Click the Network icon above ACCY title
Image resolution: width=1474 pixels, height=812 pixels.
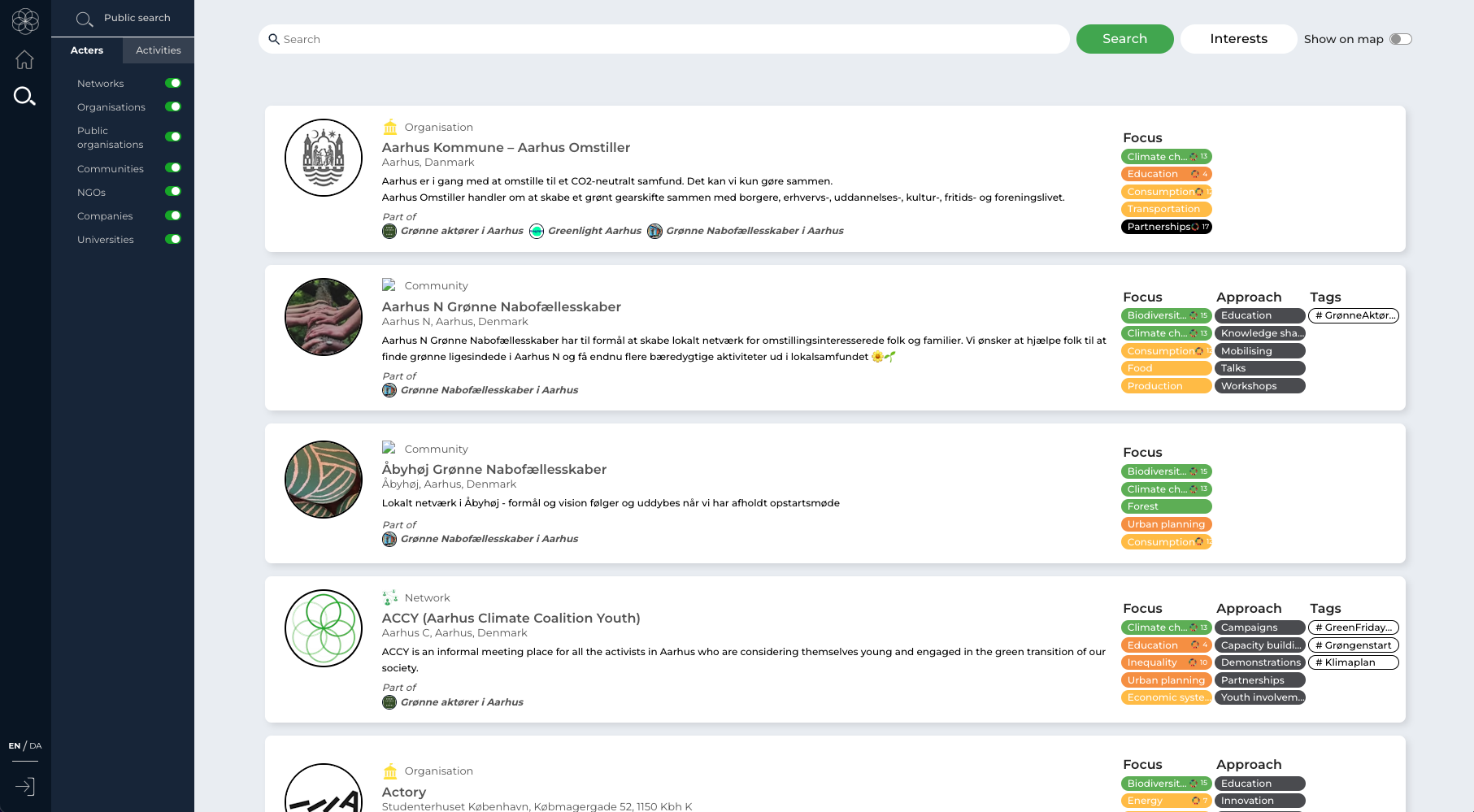pyautogui.click(x=390, y=597)
